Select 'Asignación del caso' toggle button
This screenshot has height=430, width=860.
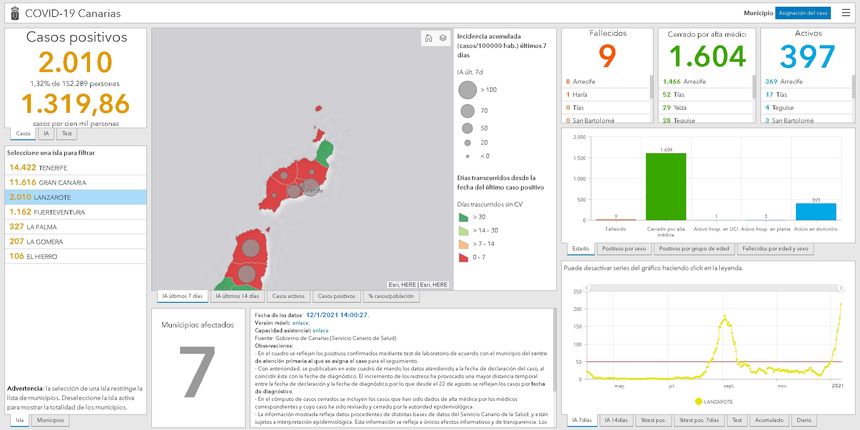[x=803, y=13]
